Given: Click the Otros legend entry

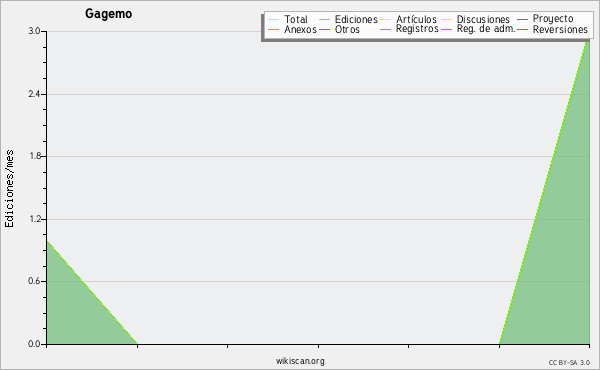Looking at the screenshot, I should pos(339,29).
